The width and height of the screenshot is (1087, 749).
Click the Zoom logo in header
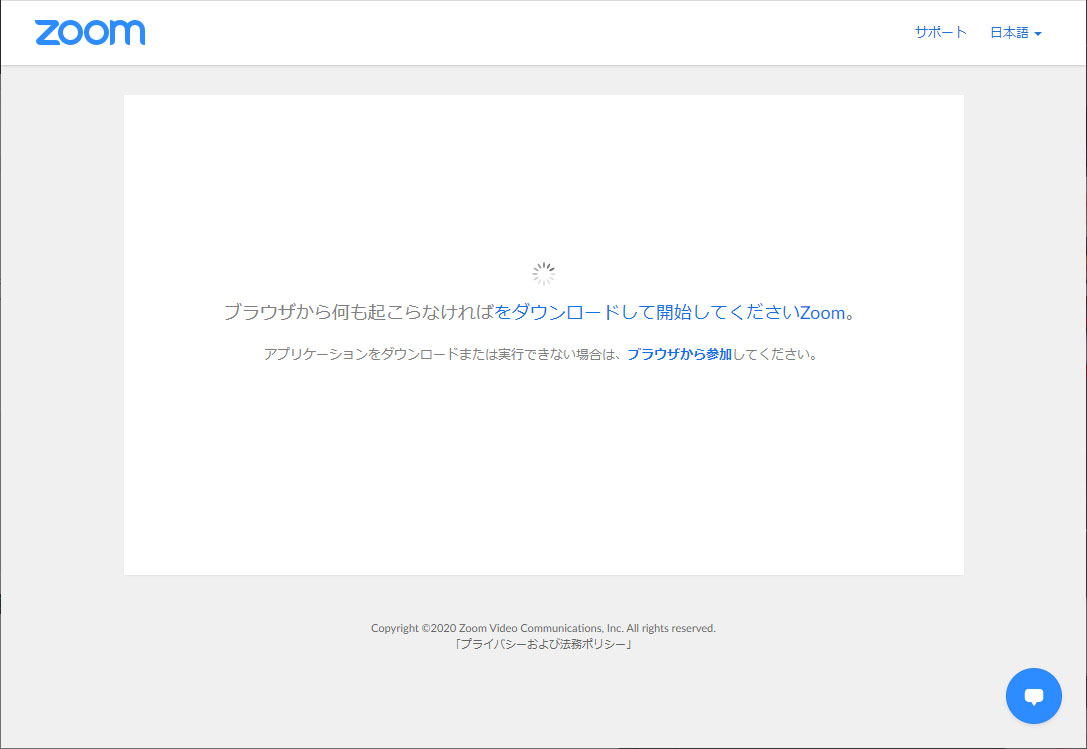pos(90,33)
